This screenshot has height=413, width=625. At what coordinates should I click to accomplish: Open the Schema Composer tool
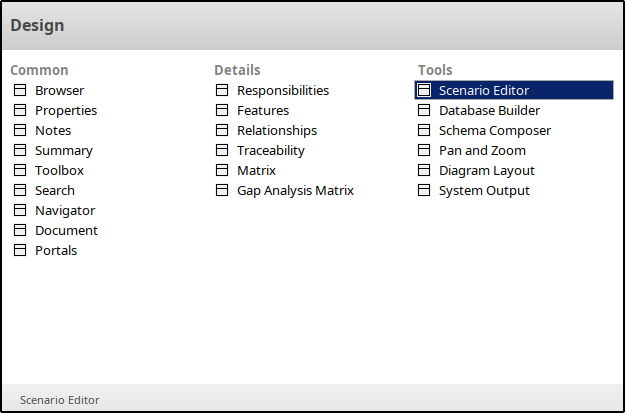point(495,130)
